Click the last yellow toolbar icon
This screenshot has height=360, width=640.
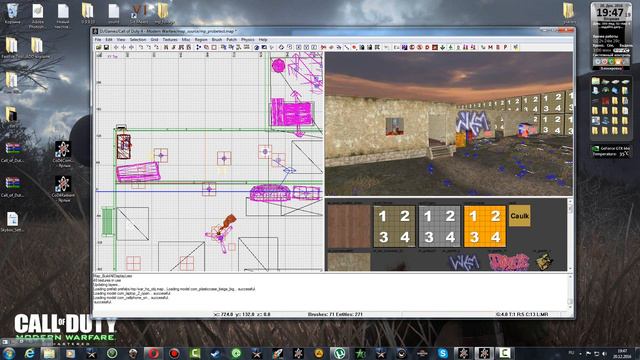pyautogui.click(x=516, y=47)
